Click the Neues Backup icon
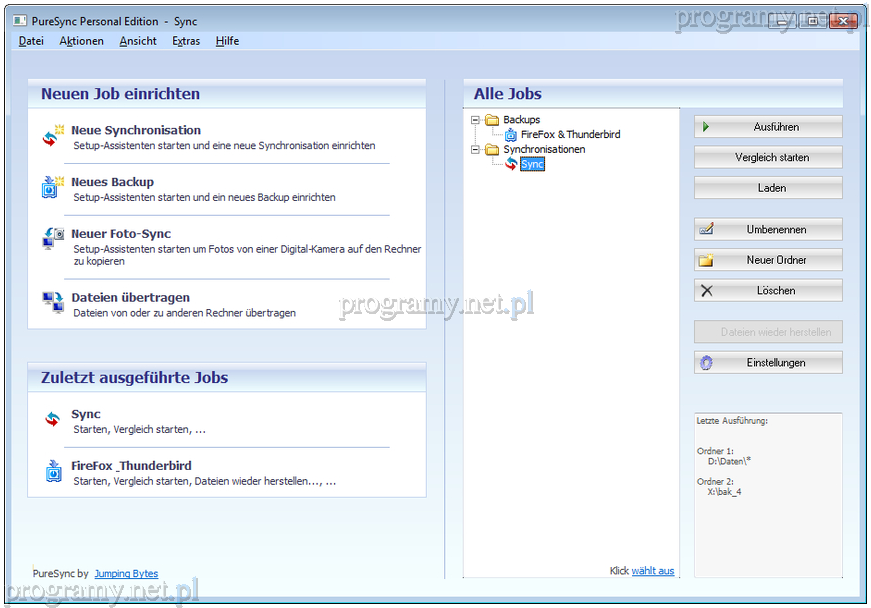Image resolution: width=871 pixels, height=608 pixels. point(53,188)
